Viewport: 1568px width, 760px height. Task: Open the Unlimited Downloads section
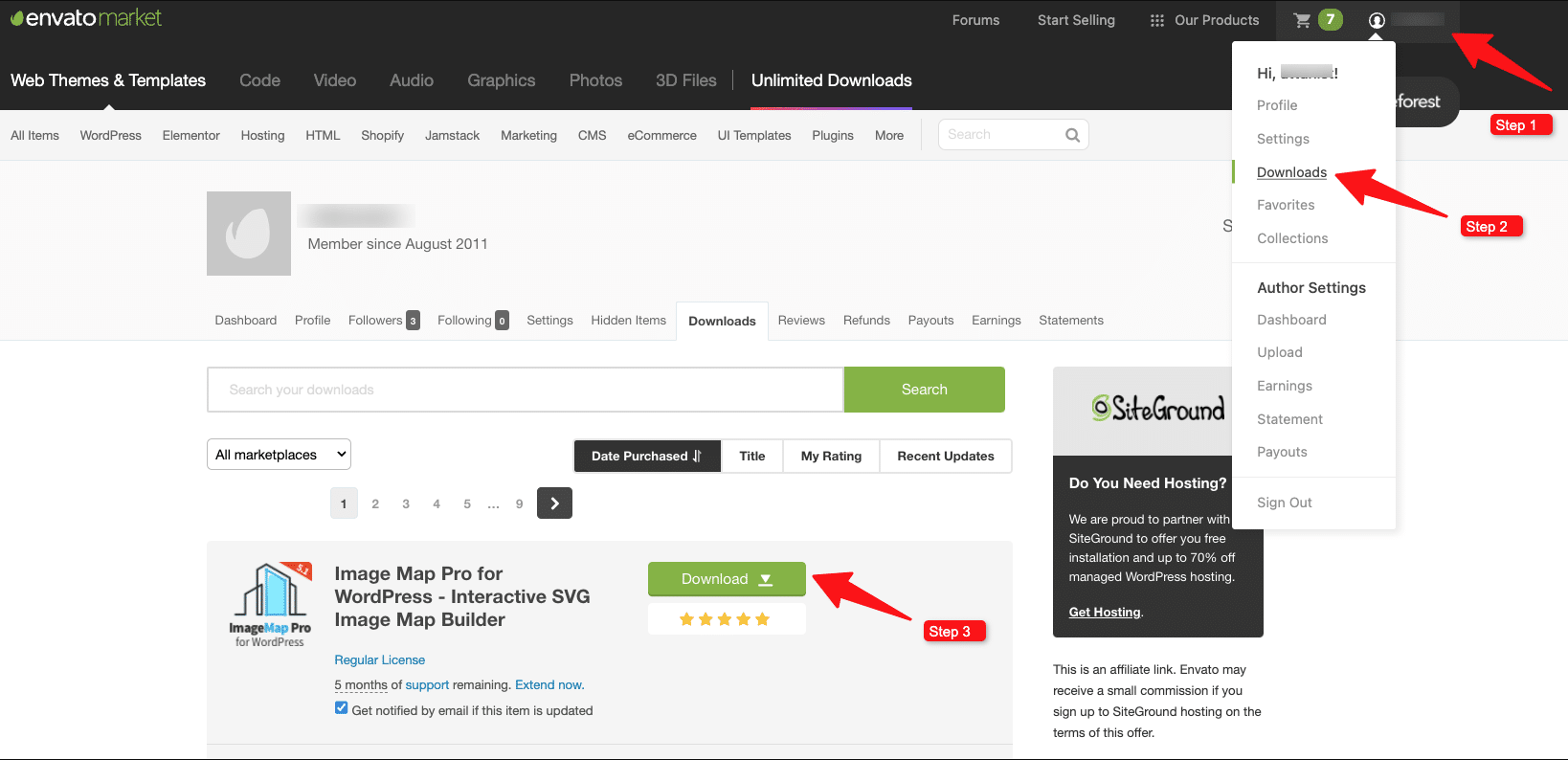coord(832,80)
